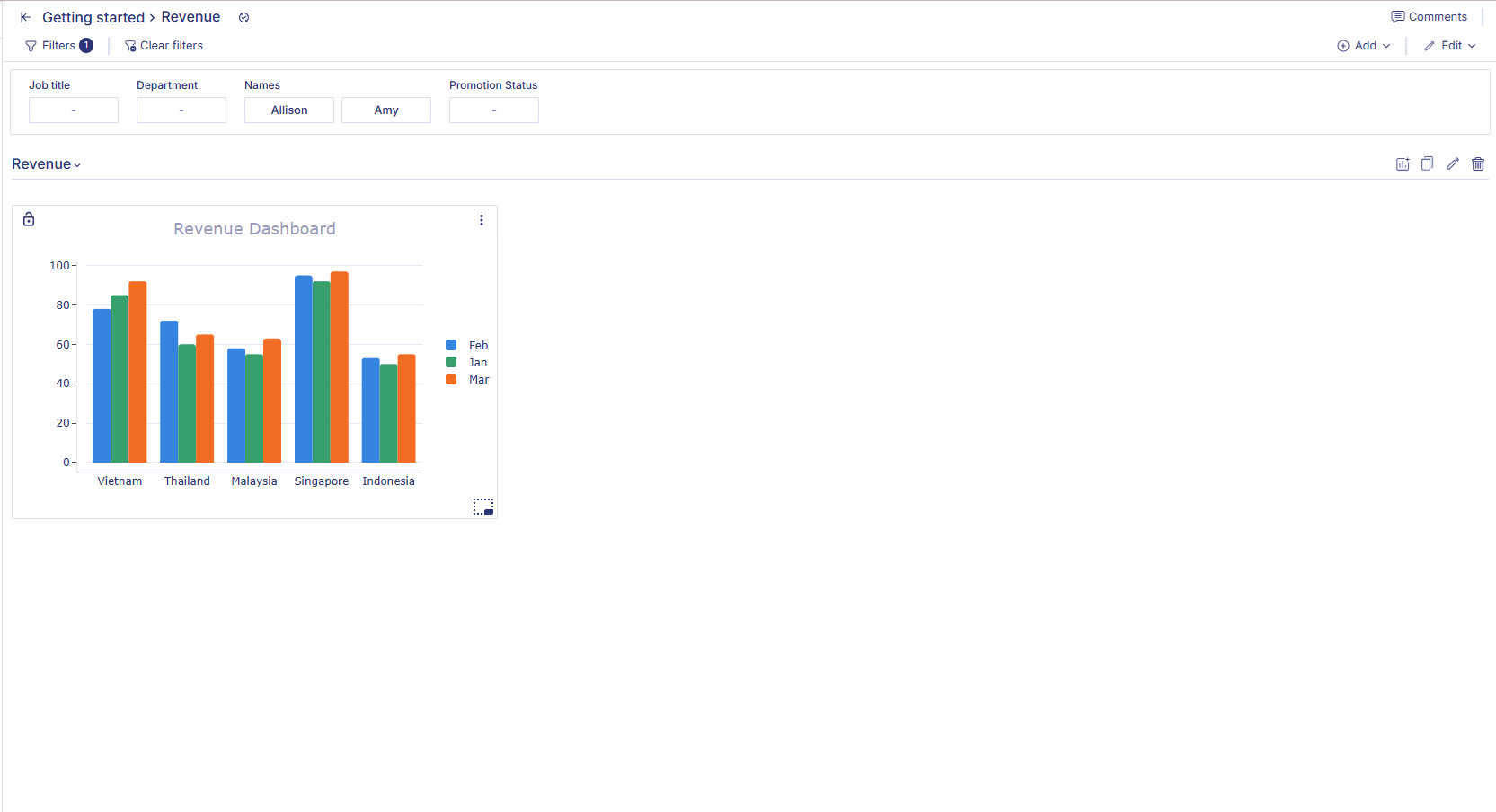Go to Getting started breadcrumb
This screenshot has width=1496, height=812.
coord(93,17)
